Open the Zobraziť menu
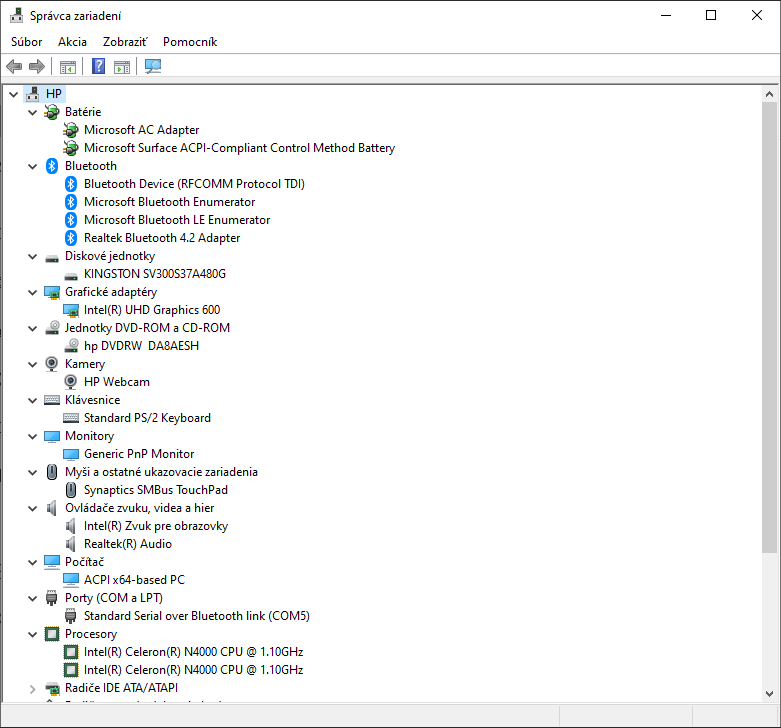Viewport: 781px width, 728px height. click(x=124, y=42)
